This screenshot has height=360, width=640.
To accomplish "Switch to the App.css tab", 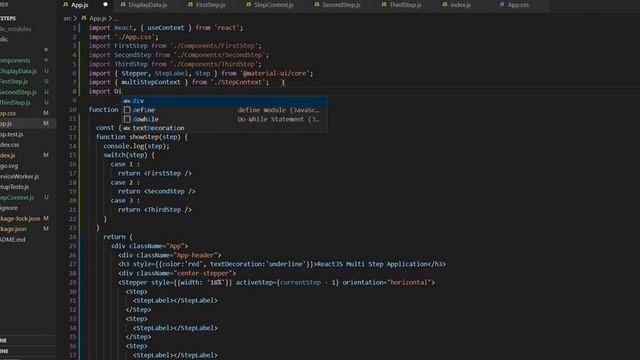I will 518,5.
